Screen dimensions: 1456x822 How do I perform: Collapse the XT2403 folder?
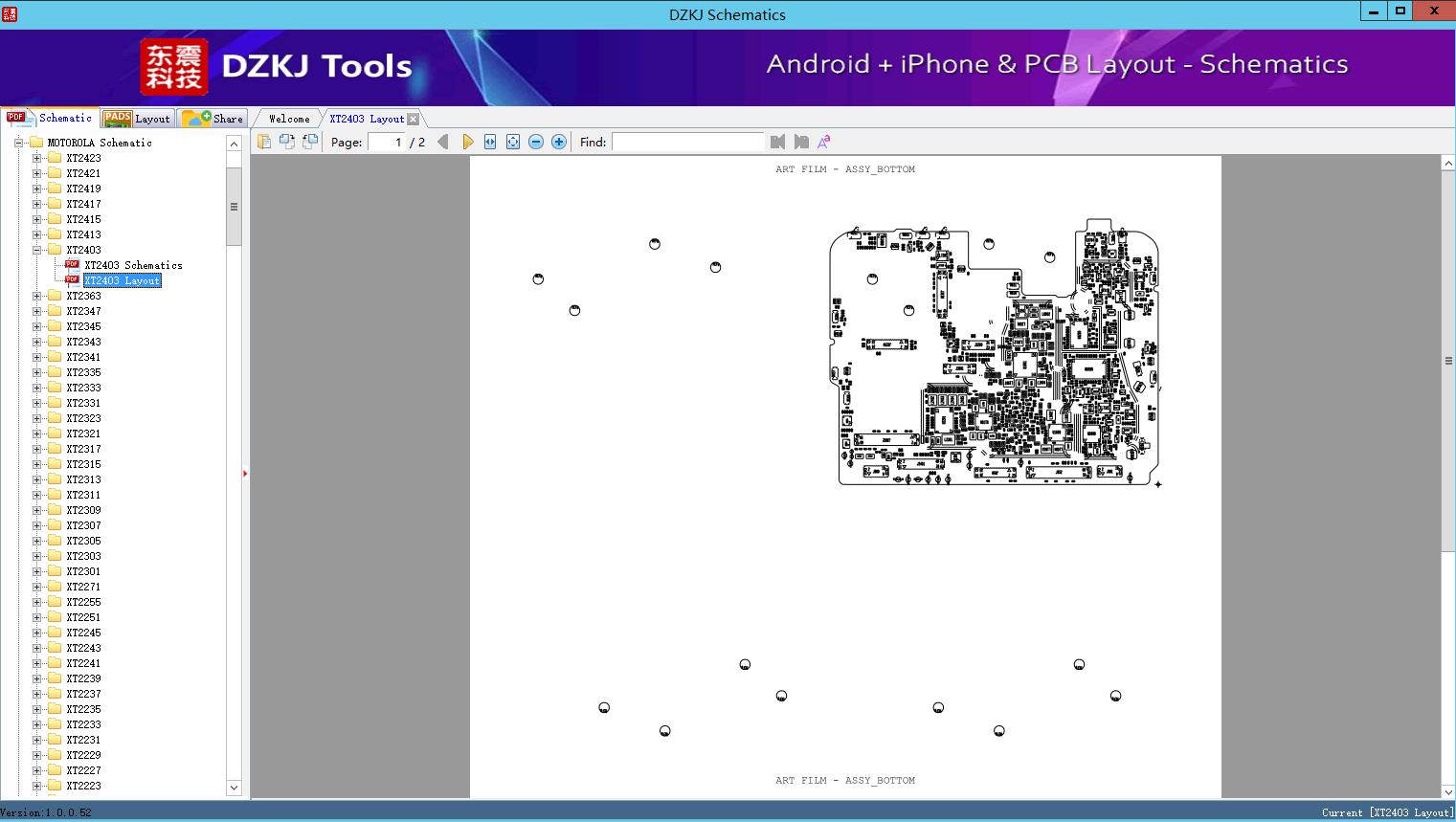(x=36, y=250)
